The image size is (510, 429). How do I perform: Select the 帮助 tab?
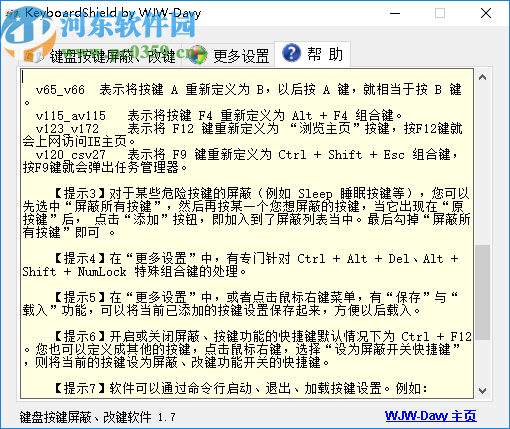pos(312,54)
